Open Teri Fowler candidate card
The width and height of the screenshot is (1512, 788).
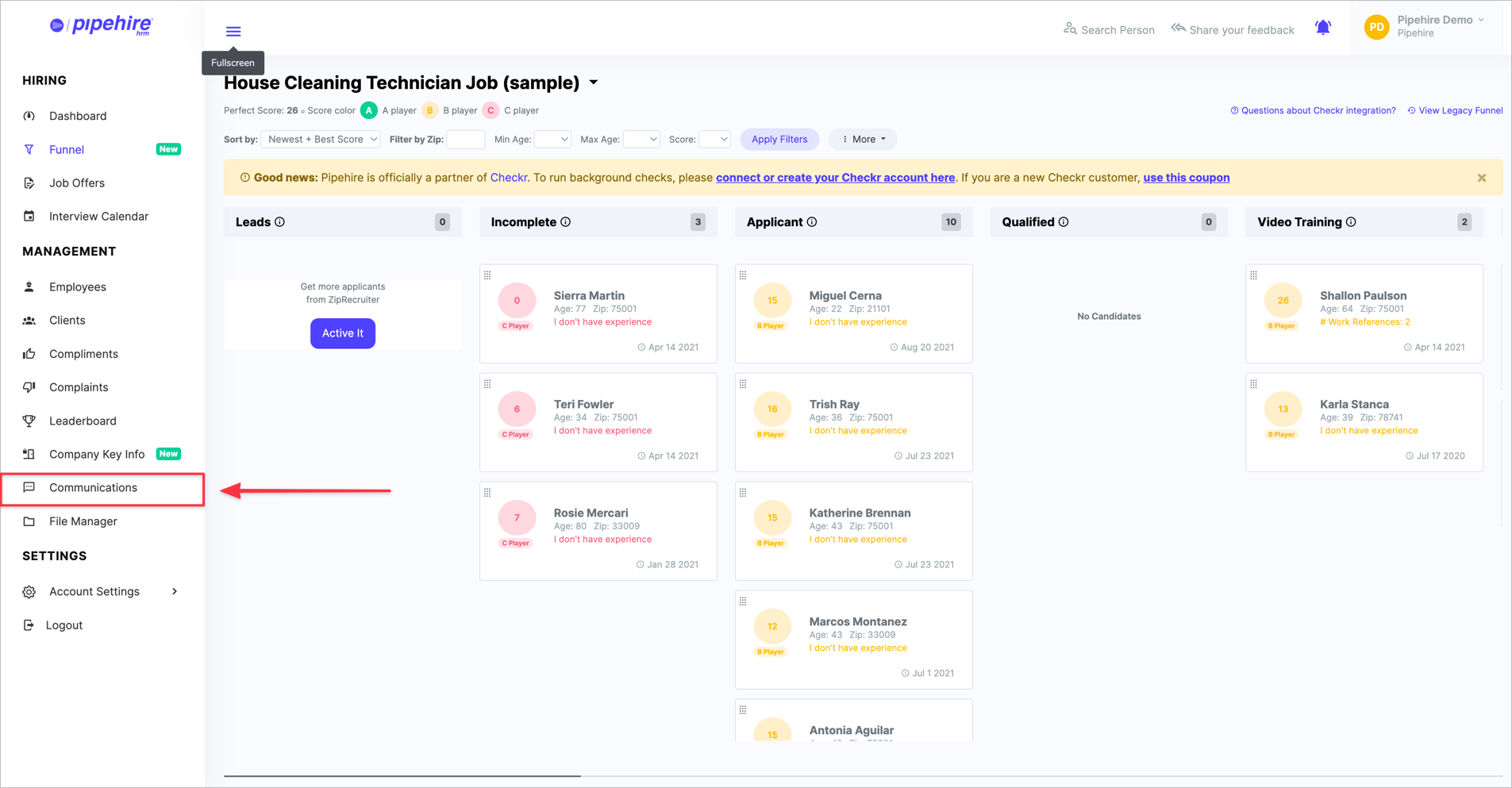pyautogui.click(x=598, y=422)
